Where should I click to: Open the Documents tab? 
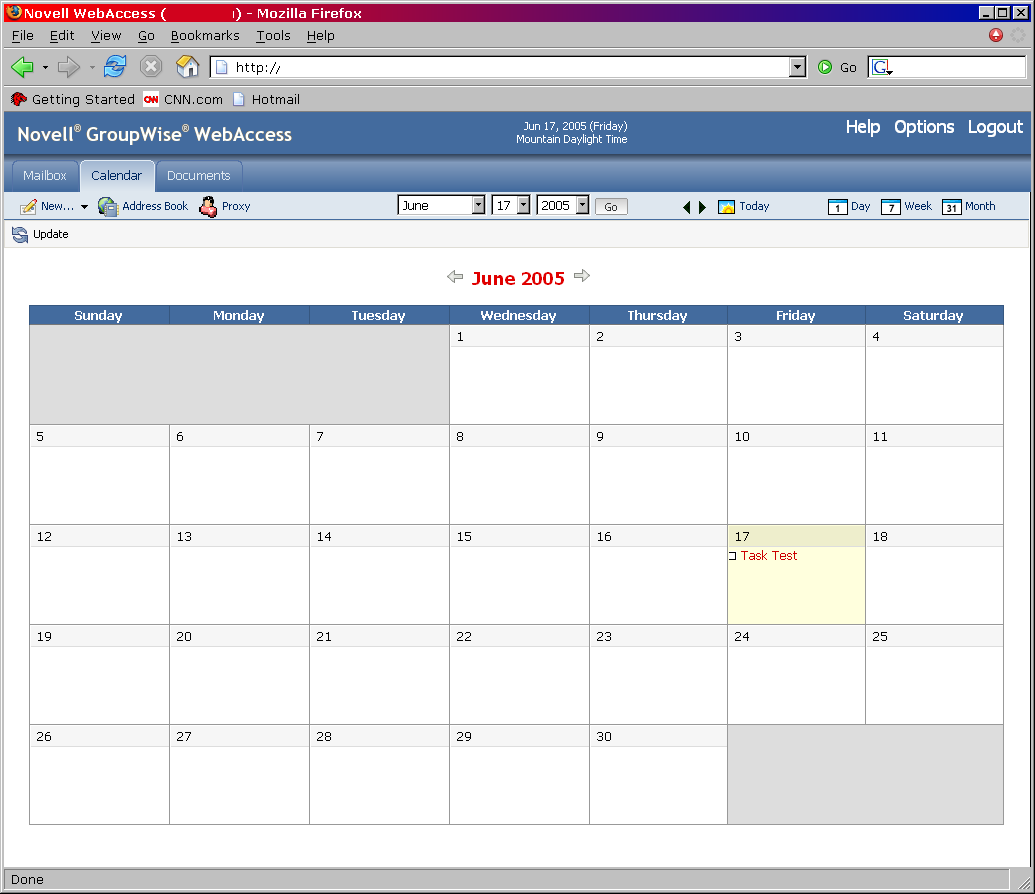(198, 174)
